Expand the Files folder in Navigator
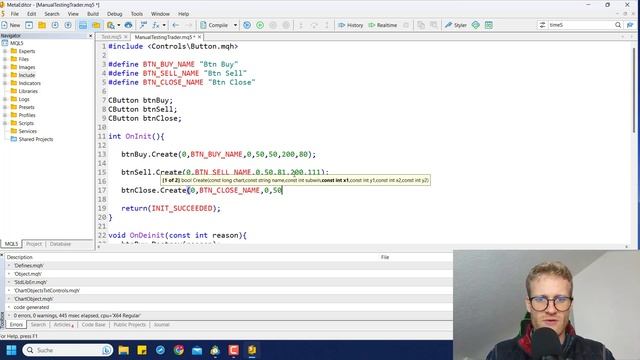The image size is (640, 360). click(5, 59)
